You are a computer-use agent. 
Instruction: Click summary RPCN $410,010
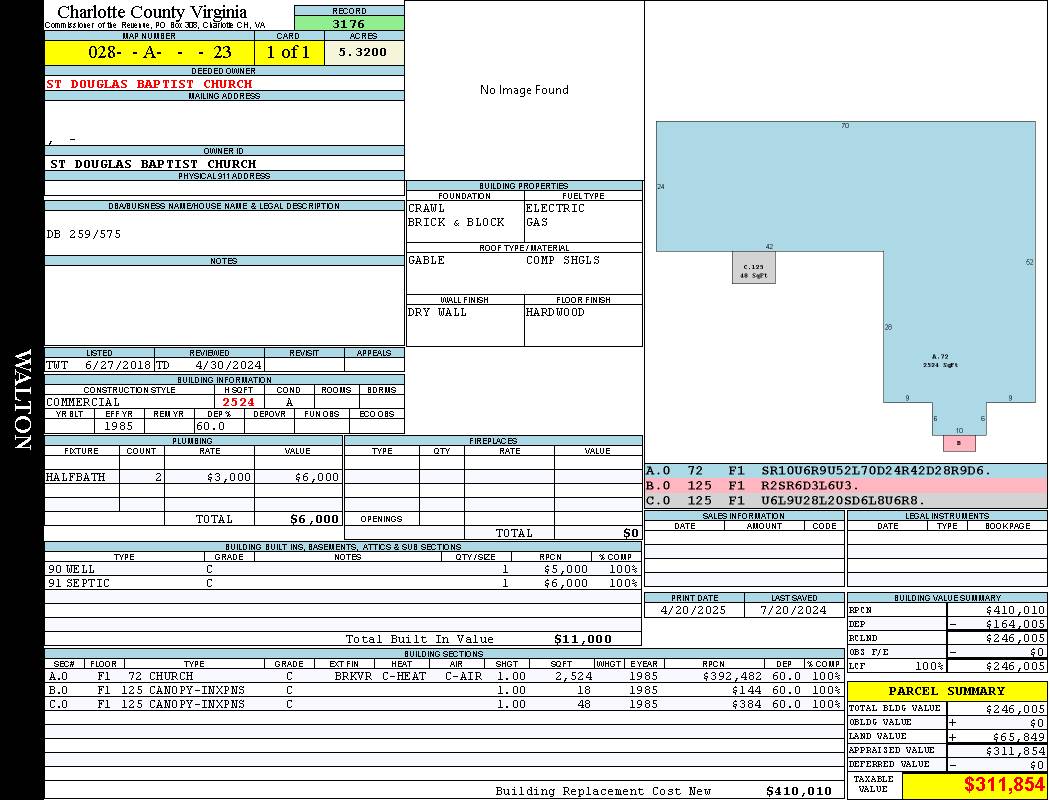pyautogui.click(x=1015, y=611)
